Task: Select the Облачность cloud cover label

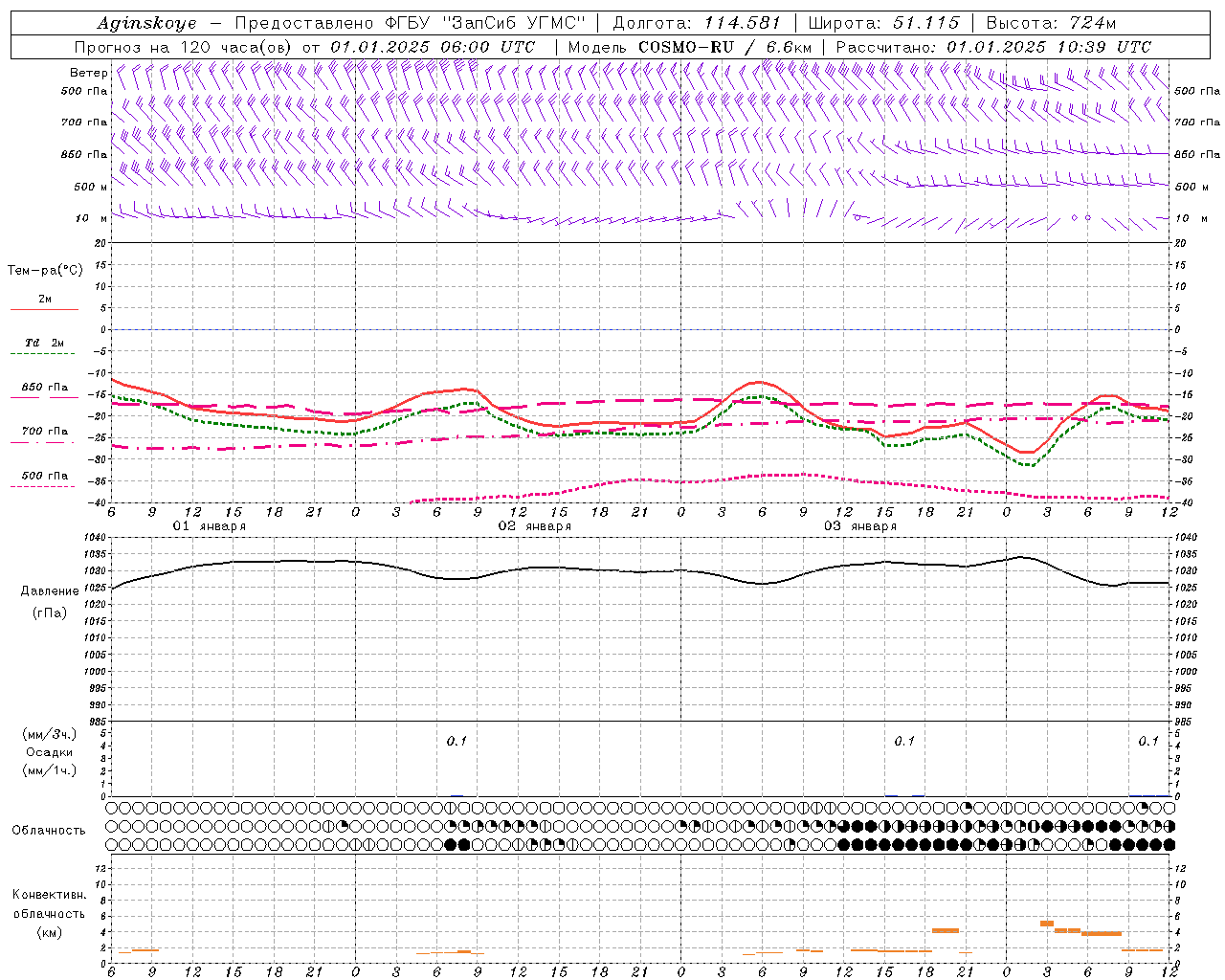Action: (49, 830)
